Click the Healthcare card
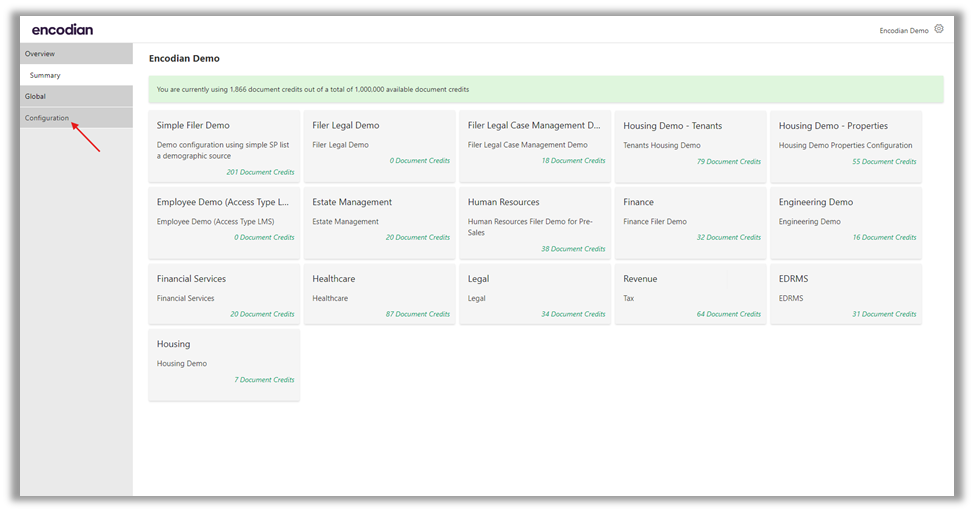 point(379,294)
